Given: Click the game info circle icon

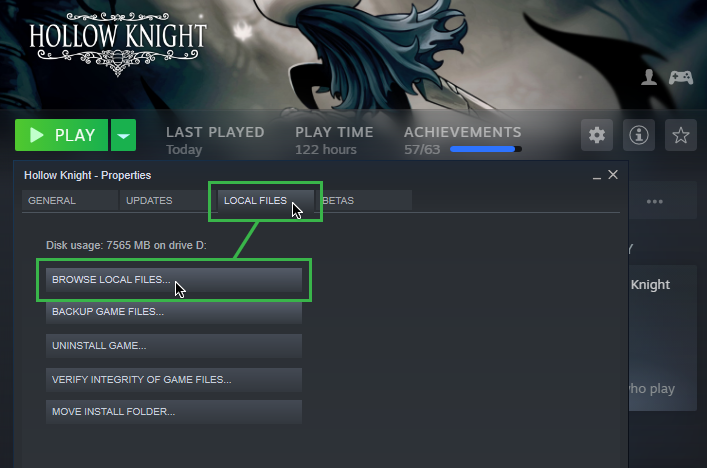Looking at the screenshot, I should (638, 135).
